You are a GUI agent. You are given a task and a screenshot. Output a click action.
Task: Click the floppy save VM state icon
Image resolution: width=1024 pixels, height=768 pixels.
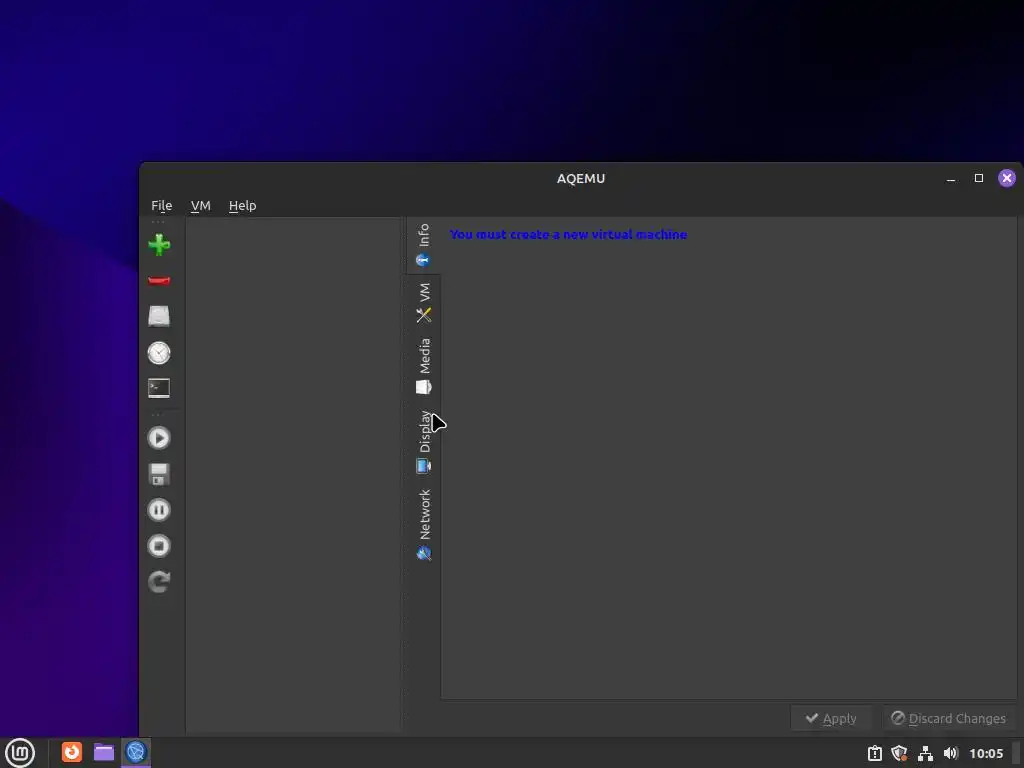(159, 474)
